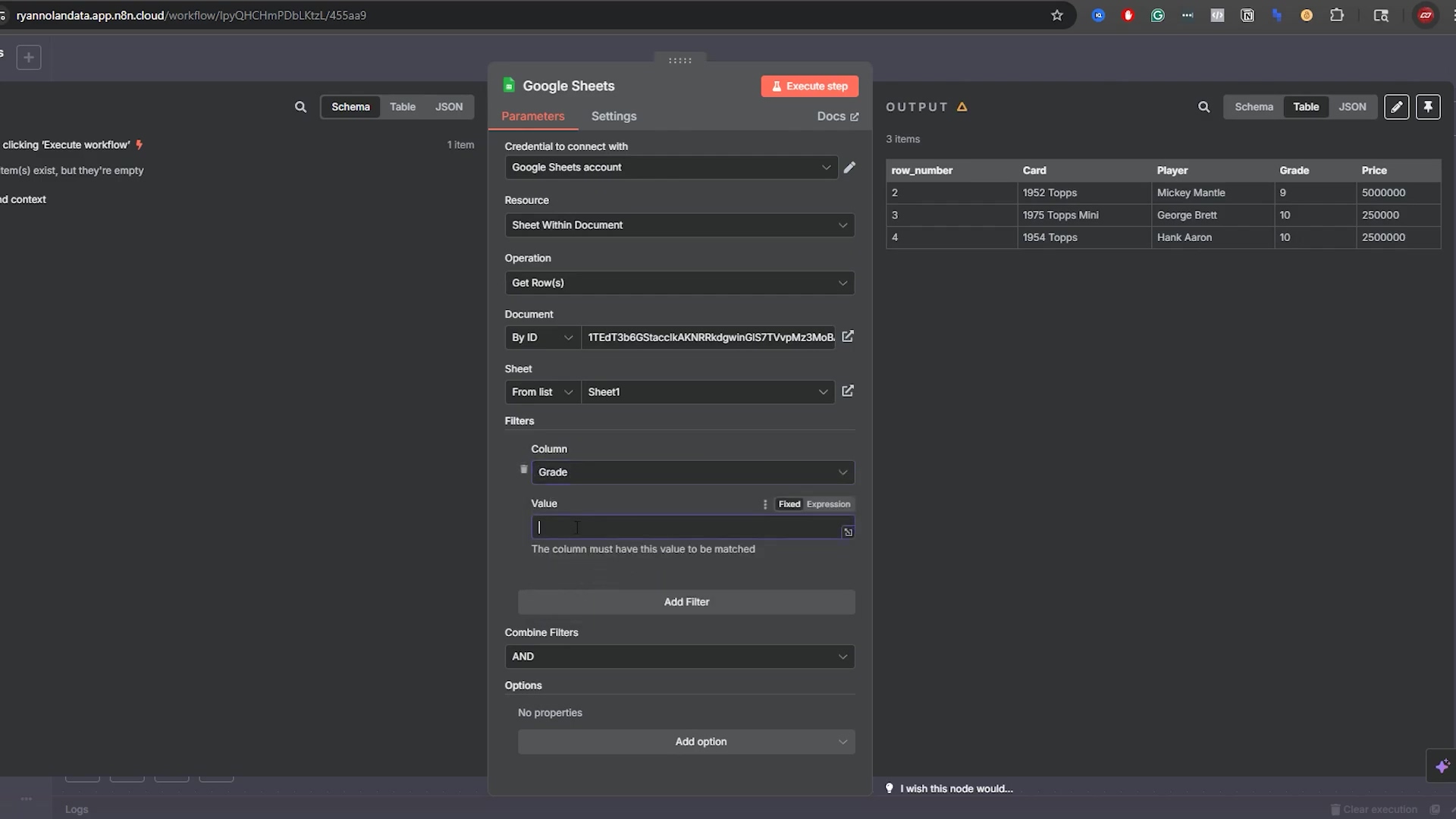Open the Combine Filters AND dropdown
Screen dimensions: 1456x819
679,657
